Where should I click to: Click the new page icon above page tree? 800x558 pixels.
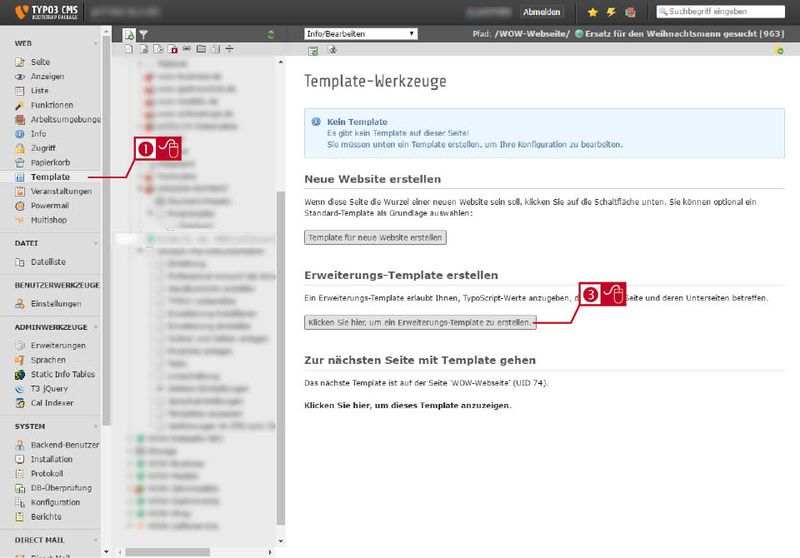[129, 35]
